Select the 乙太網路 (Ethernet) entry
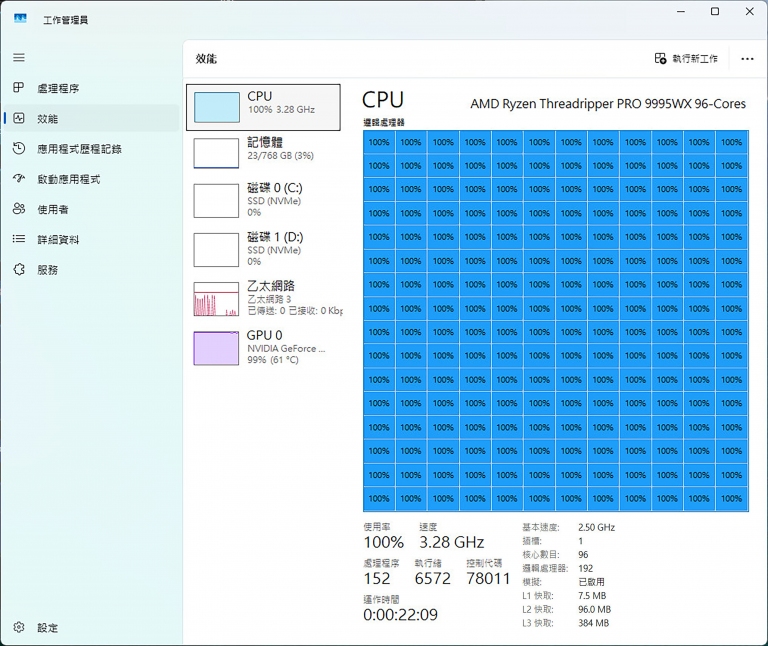 tap(264, 297)
